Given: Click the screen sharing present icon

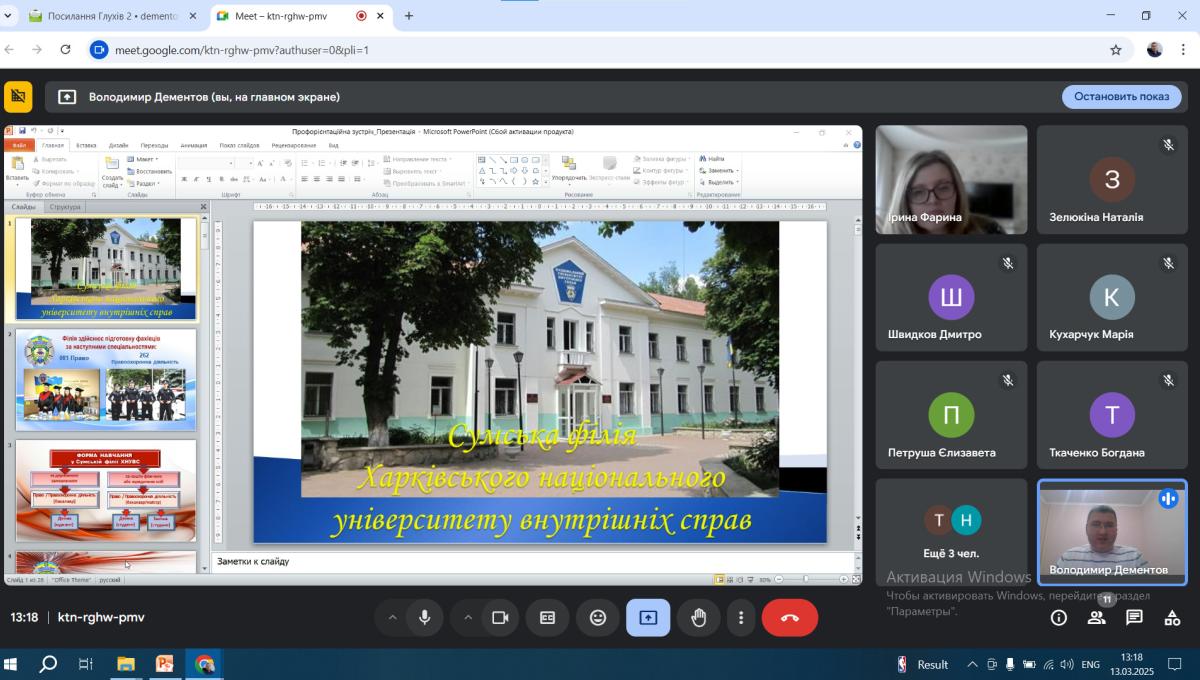Looking at the screenshot, I should pyautogui.click(x=648, y=618).
